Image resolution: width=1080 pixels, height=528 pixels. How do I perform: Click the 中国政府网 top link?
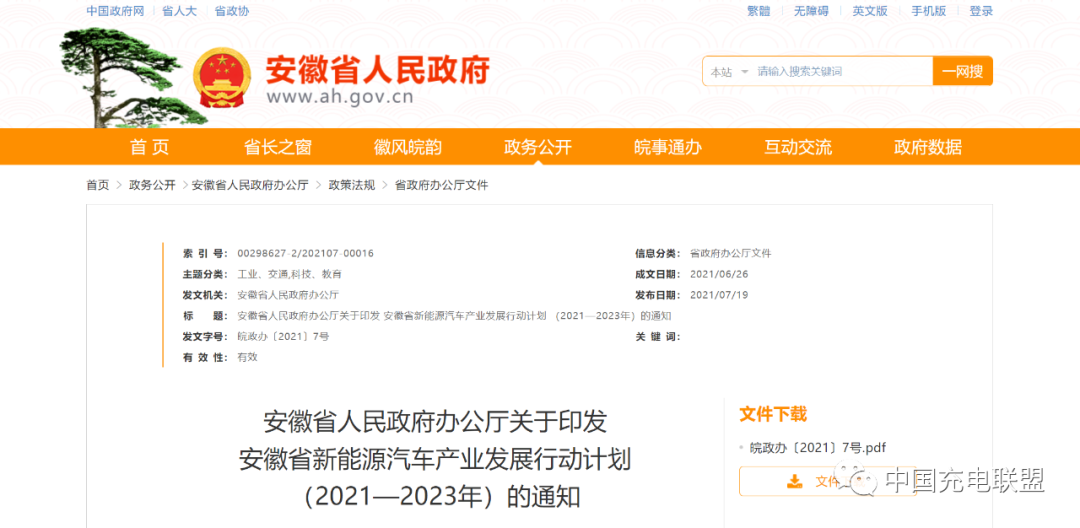pos(115,11)
